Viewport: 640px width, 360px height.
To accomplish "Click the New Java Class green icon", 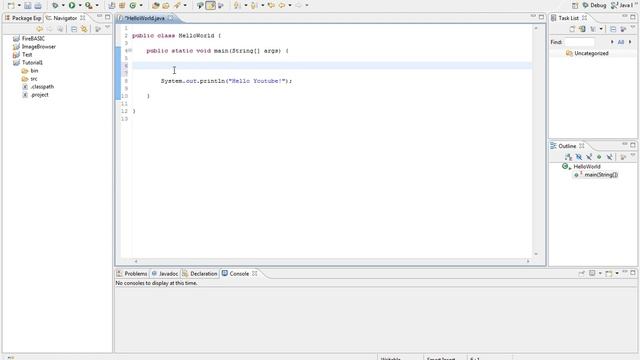I will (x=133, y=5).
